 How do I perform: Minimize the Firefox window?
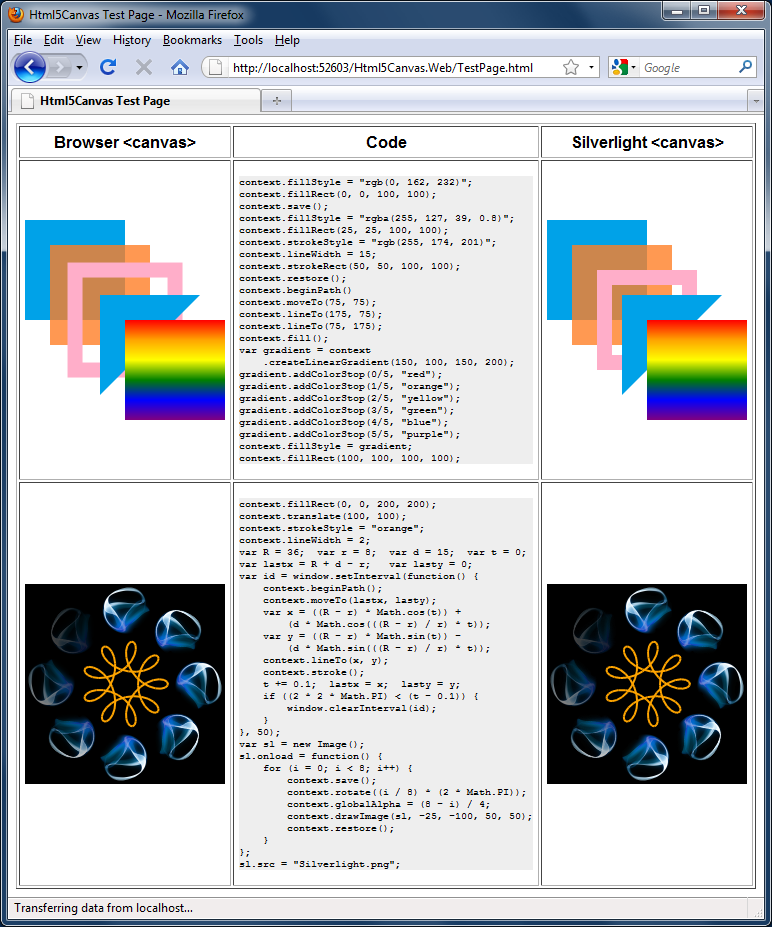point(677,11)
